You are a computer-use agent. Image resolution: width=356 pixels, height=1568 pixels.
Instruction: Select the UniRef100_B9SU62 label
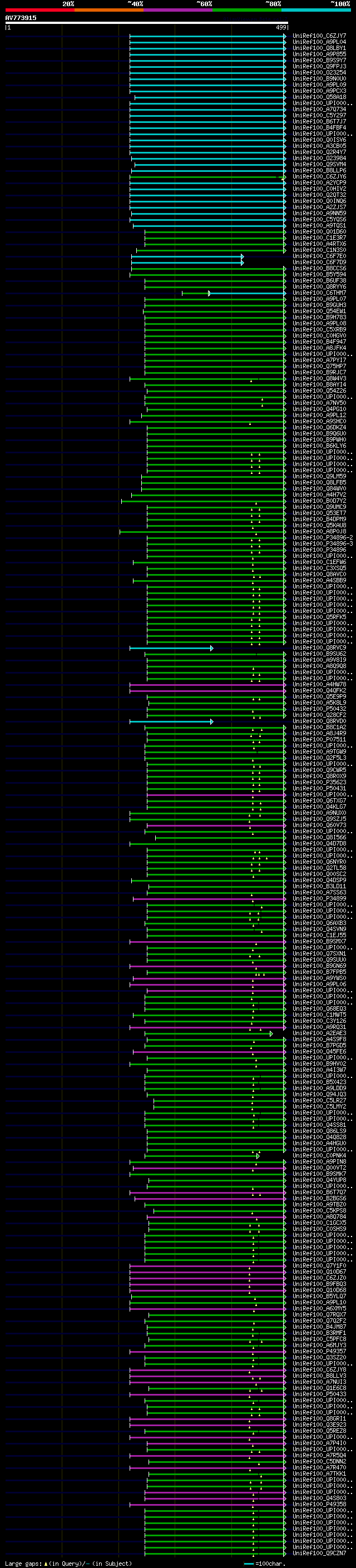point(319,654)
